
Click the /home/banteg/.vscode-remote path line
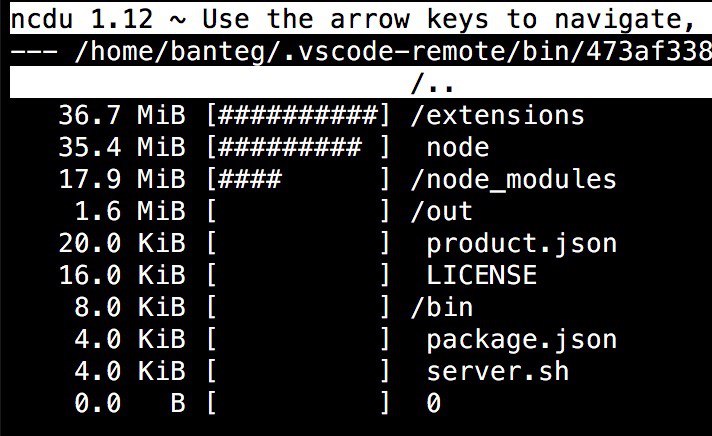tap(361, 52)
